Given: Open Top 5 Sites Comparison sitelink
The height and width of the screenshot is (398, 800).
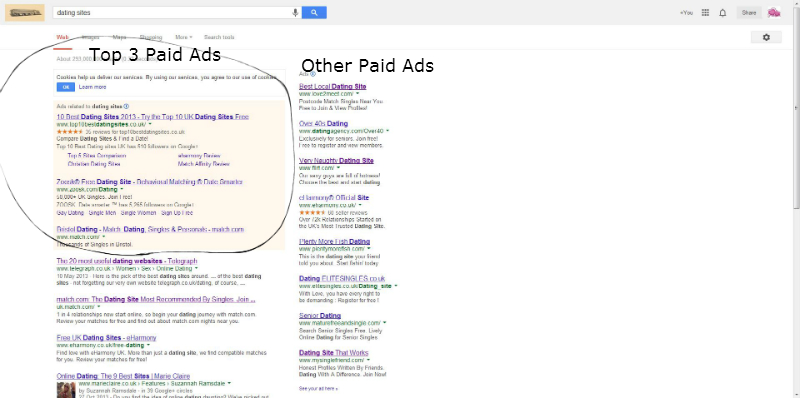Looking at the screenshot, I should coord(97,156).
